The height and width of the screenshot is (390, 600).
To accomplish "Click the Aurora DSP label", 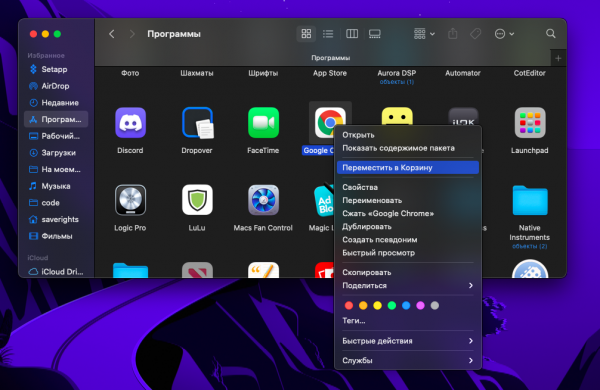I will point(397,73).
